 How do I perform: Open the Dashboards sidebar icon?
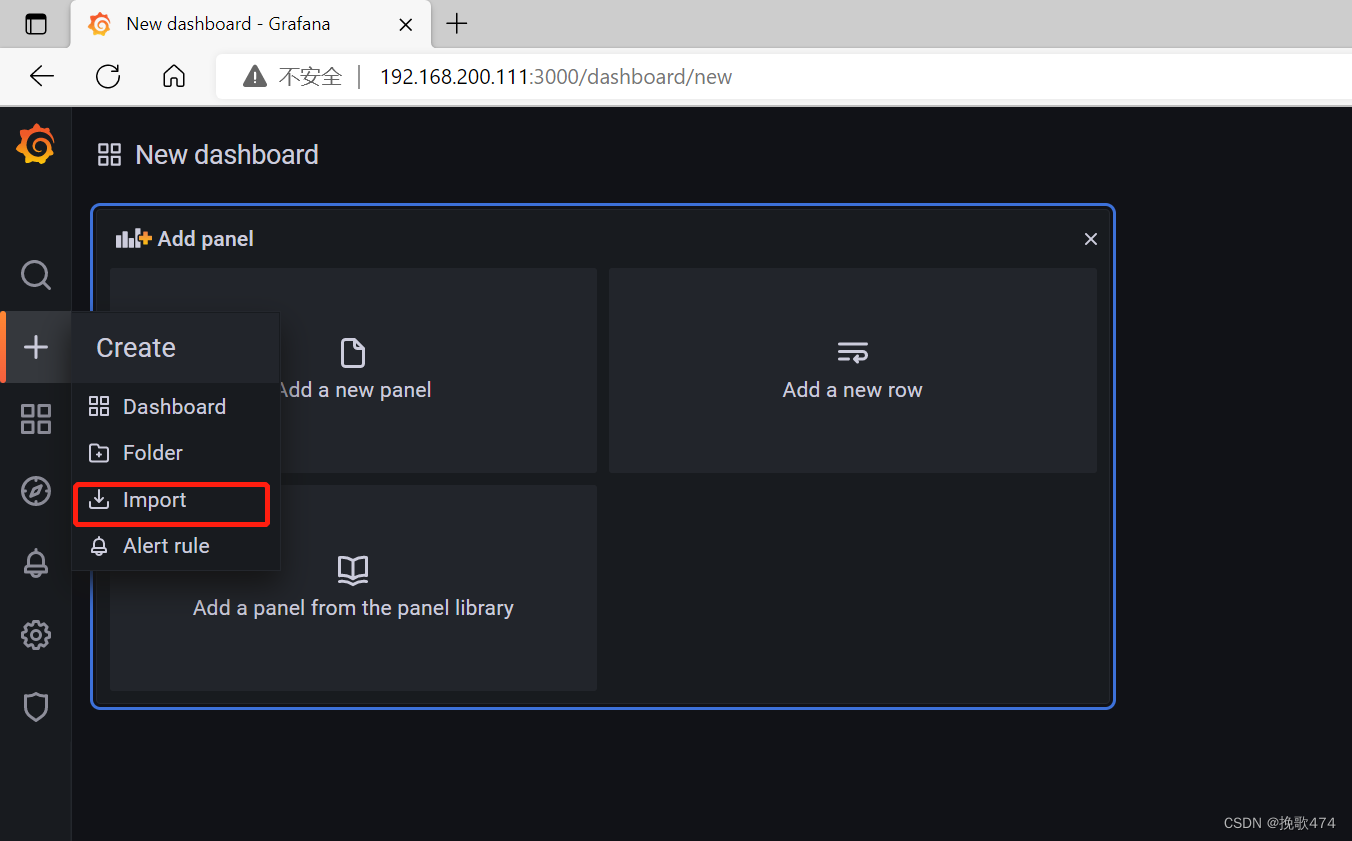tap(36, 419)
